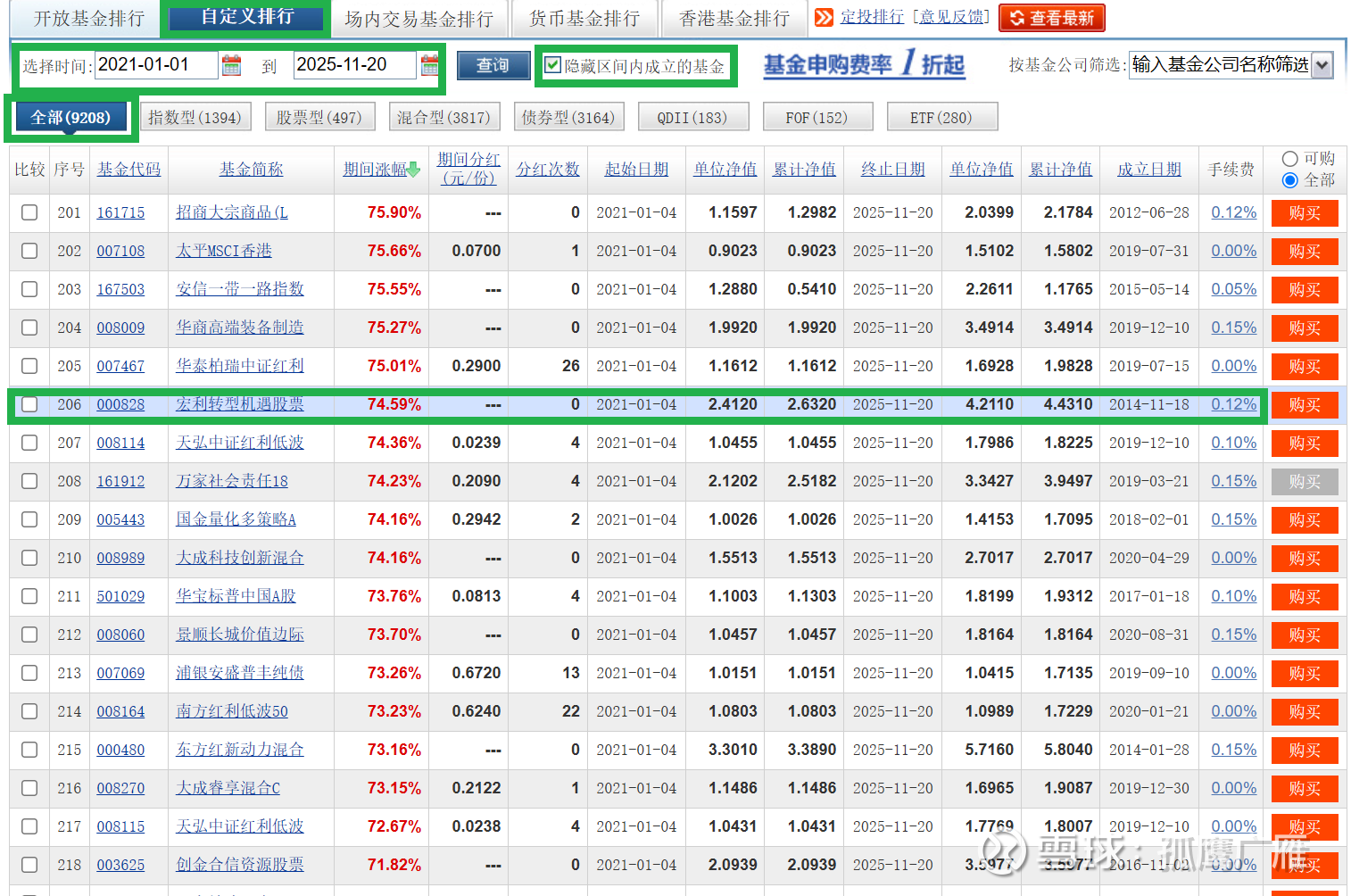Click the orange arrow icon beside 定投排行
1351x896 pixels.
tap(824, 18)
